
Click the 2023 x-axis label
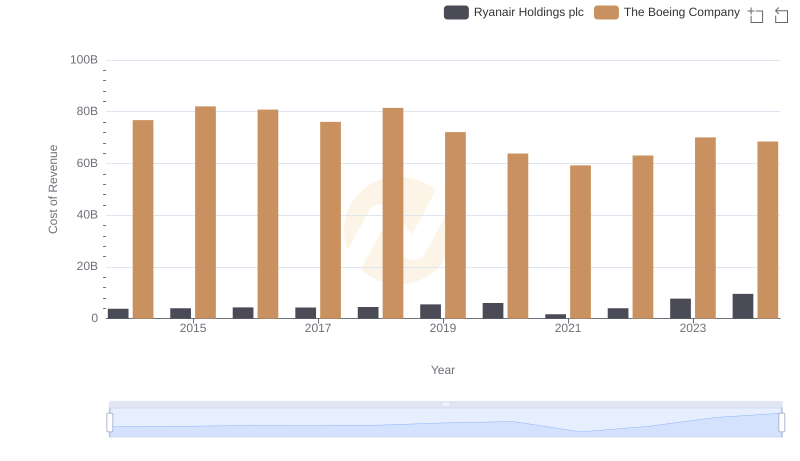(693, 328)
